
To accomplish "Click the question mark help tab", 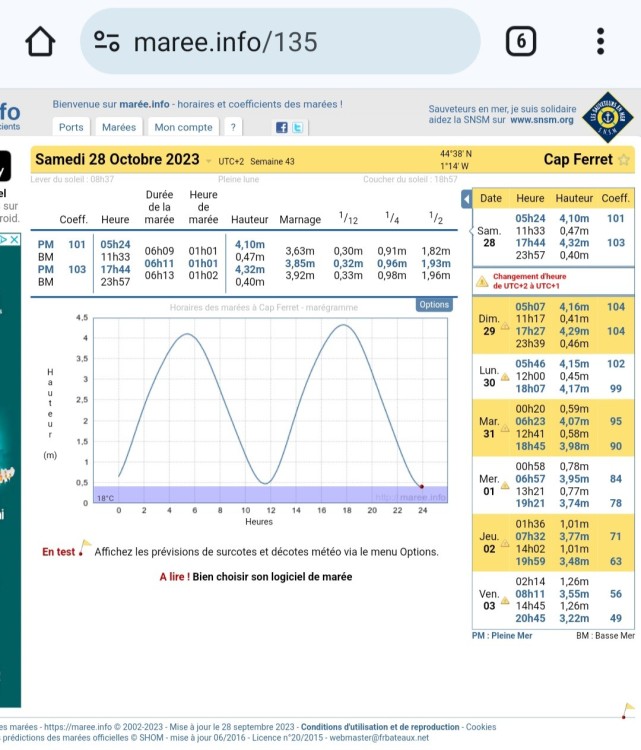I will (232, 128).
